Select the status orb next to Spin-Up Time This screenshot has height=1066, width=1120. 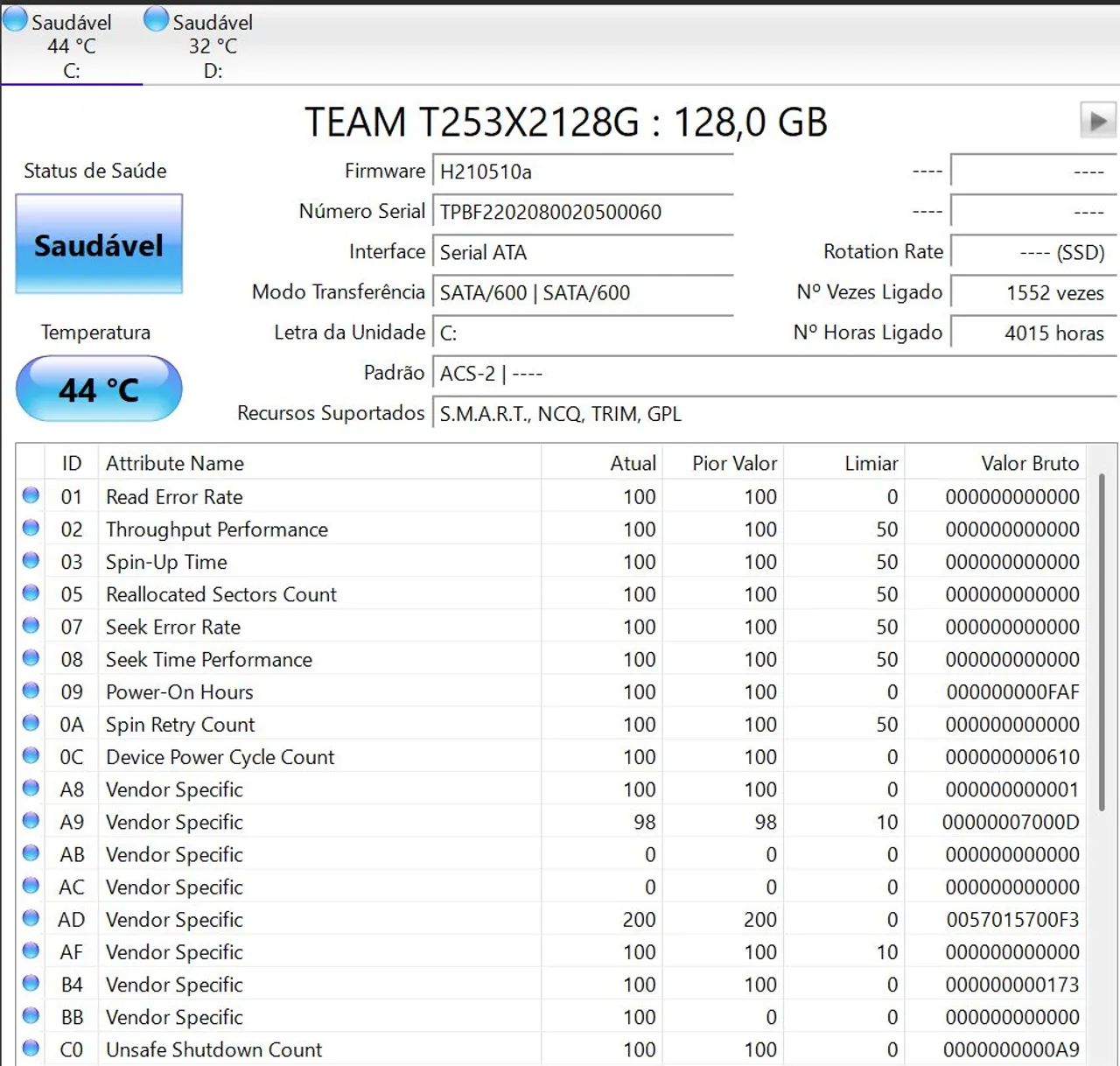pos(31,560)
